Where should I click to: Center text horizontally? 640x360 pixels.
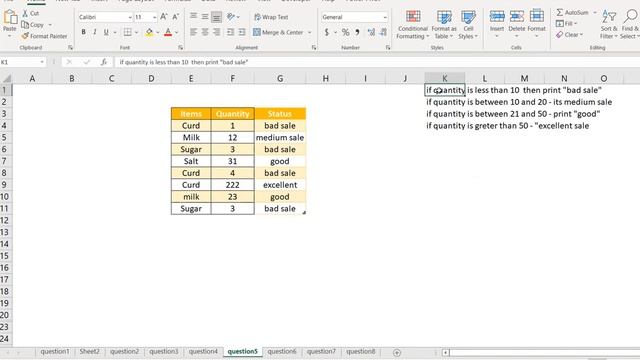coord(205,32)
